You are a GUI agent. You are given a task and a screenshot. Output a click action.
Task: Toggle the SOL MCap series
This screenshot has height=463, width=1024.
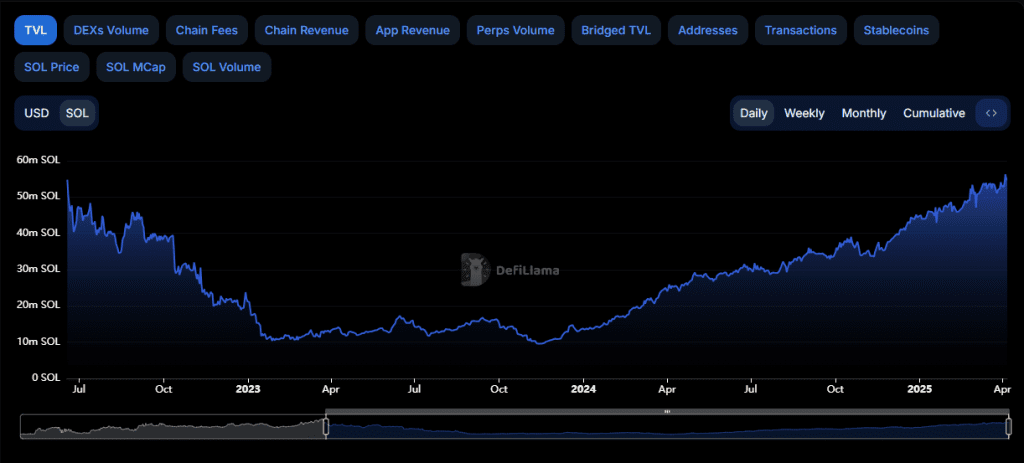click(x=136, y=67)
